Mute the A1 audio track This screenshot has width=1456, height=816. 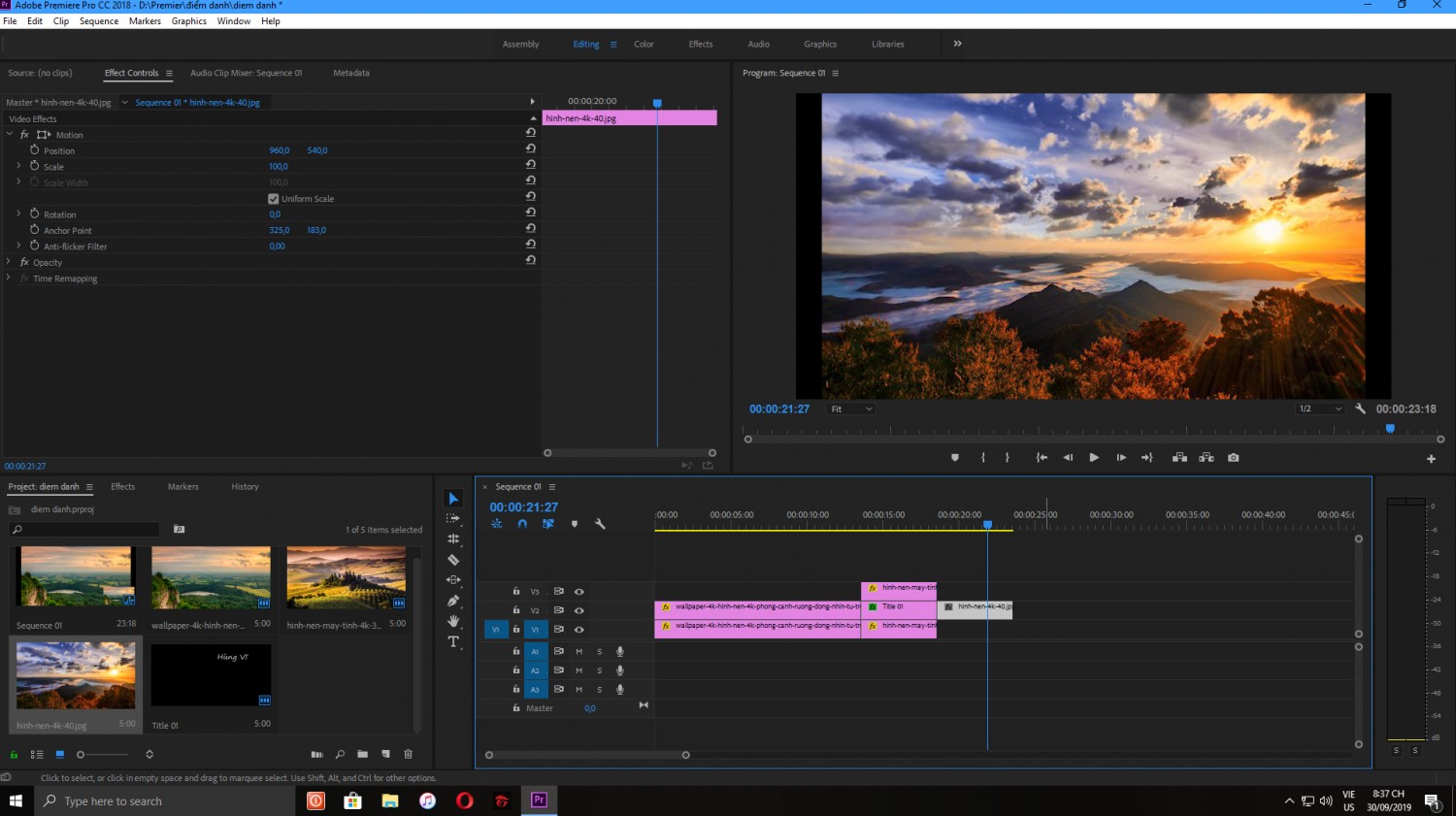point(579,652)
